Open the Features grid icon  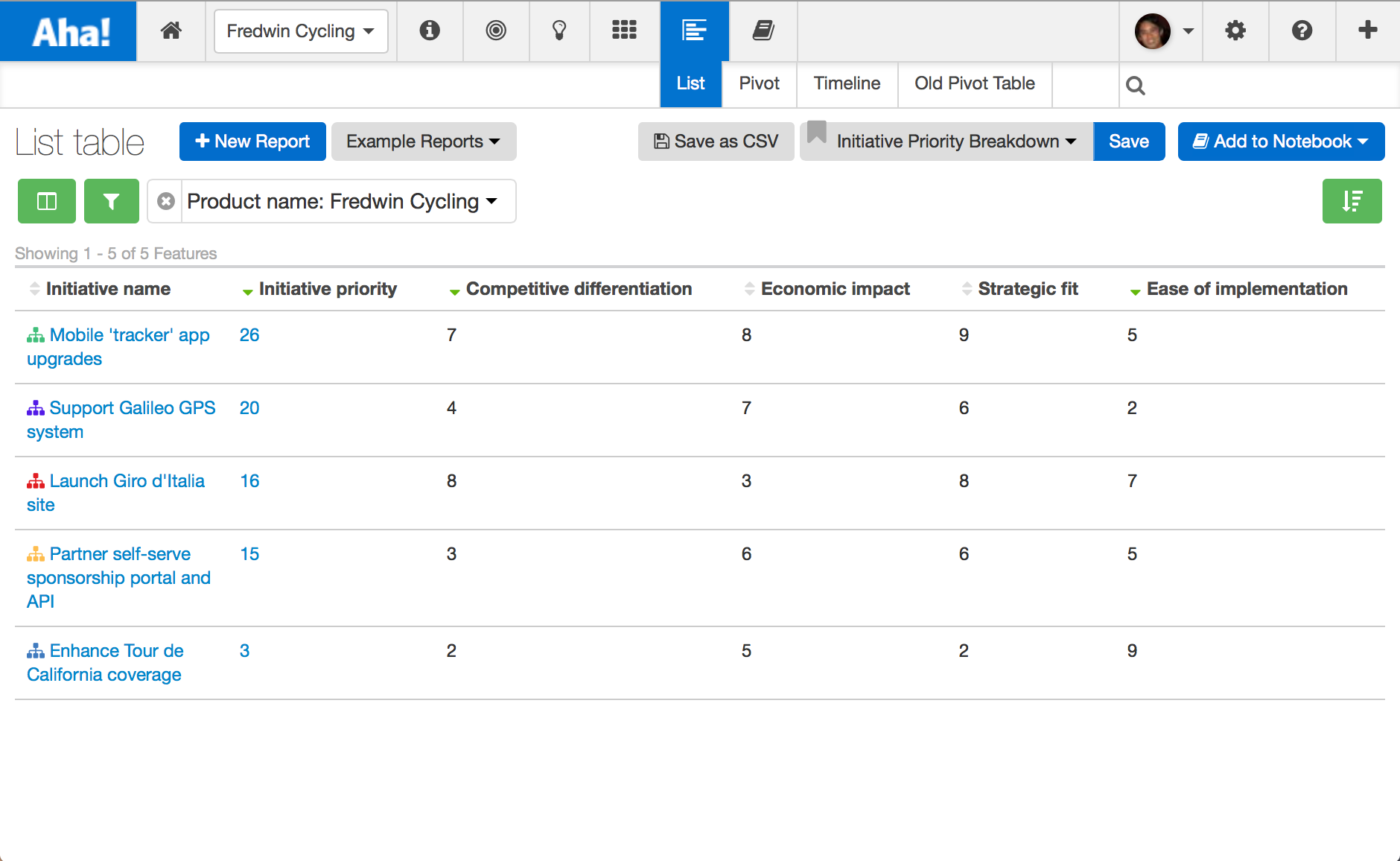pos(625,31)
